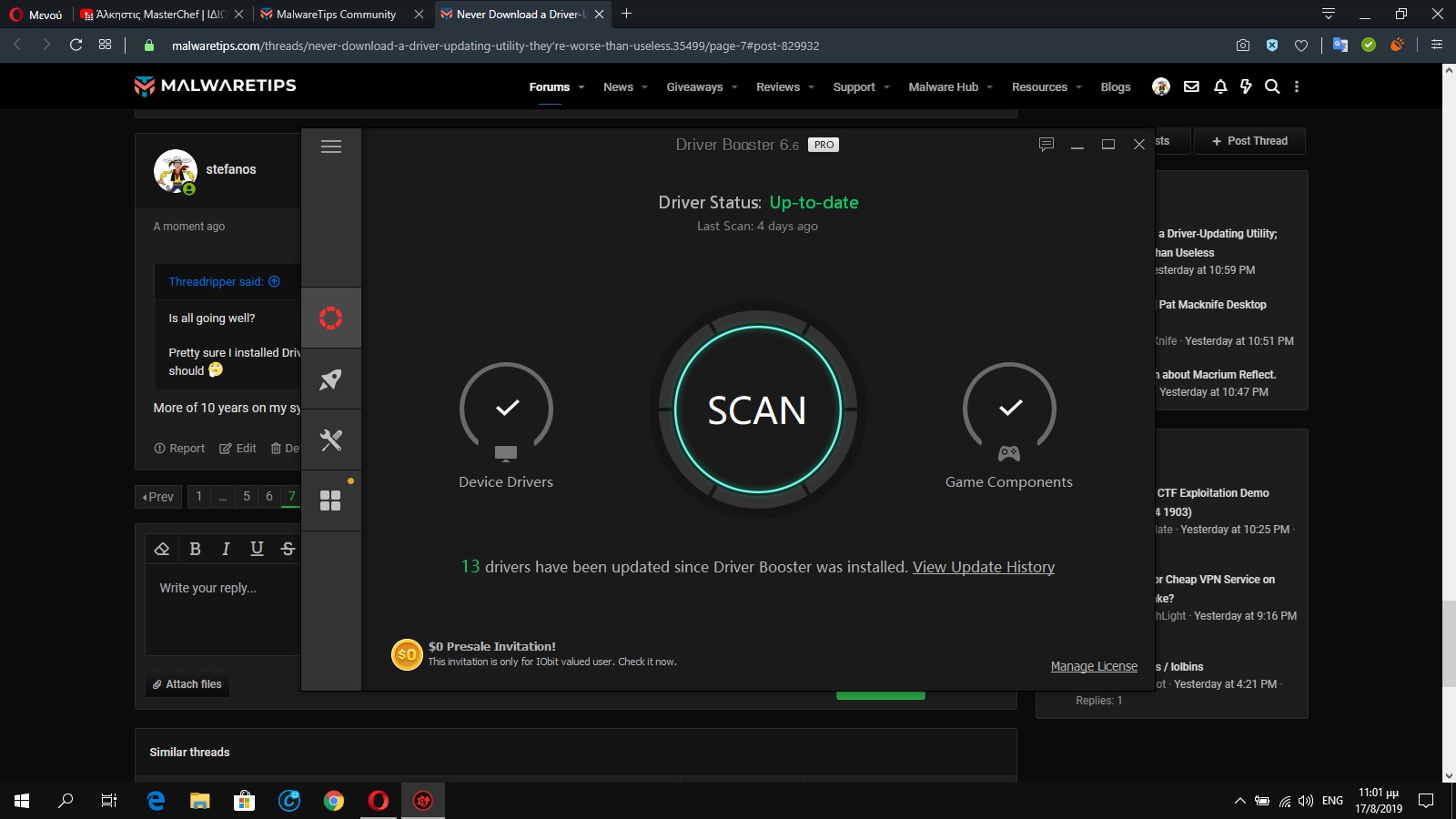Select the red Driver update sidebar icon
Screen dimensions: 1456x819
tap(330, 318)
